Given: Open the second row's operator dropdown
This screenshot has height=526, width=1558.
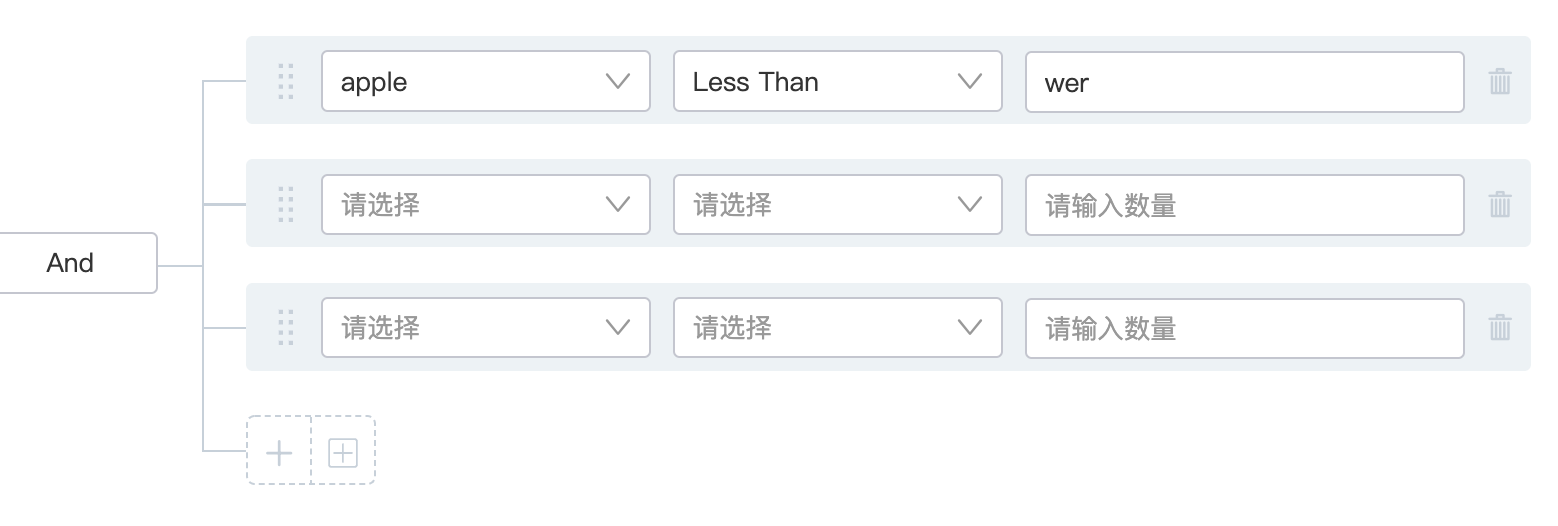Looking at the screenshot, I should coord(837,204).
